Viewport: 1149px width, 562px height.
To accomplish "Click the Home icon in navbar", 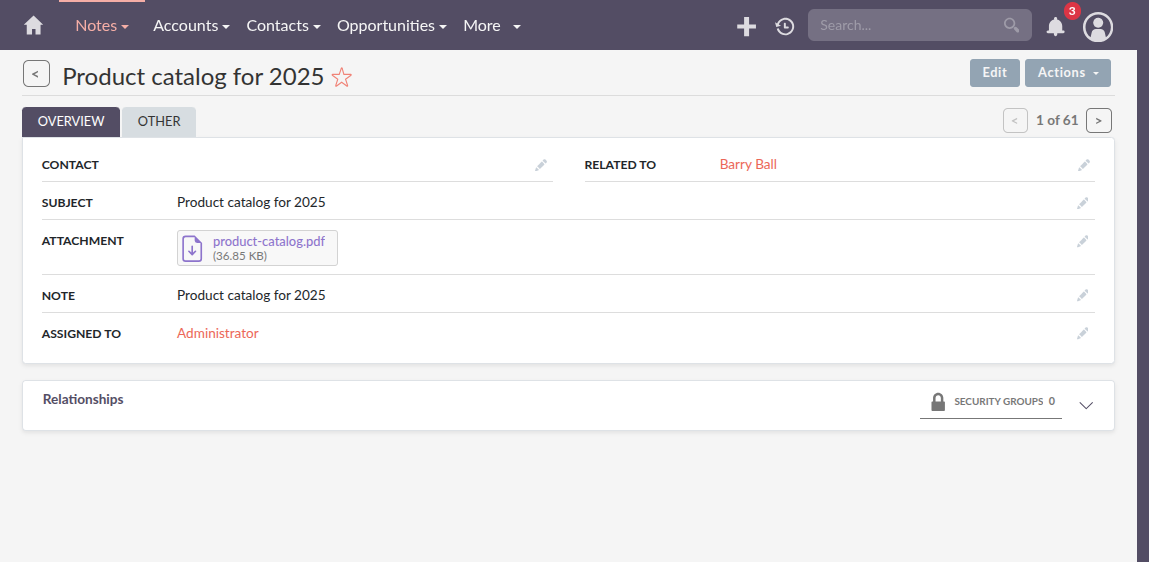I will click(x=34, y=26).
